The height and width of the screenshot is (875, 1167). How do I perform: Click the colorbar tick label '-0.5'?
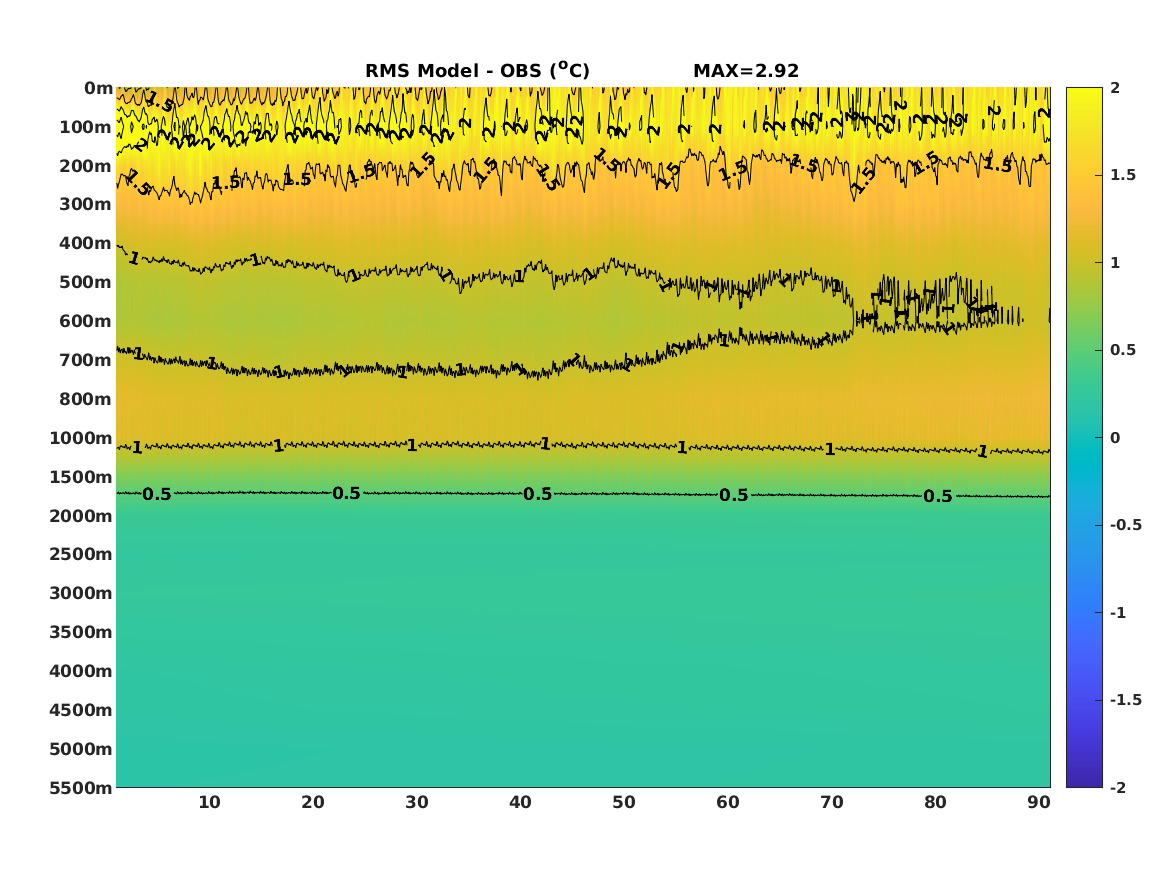[1126, 525]
